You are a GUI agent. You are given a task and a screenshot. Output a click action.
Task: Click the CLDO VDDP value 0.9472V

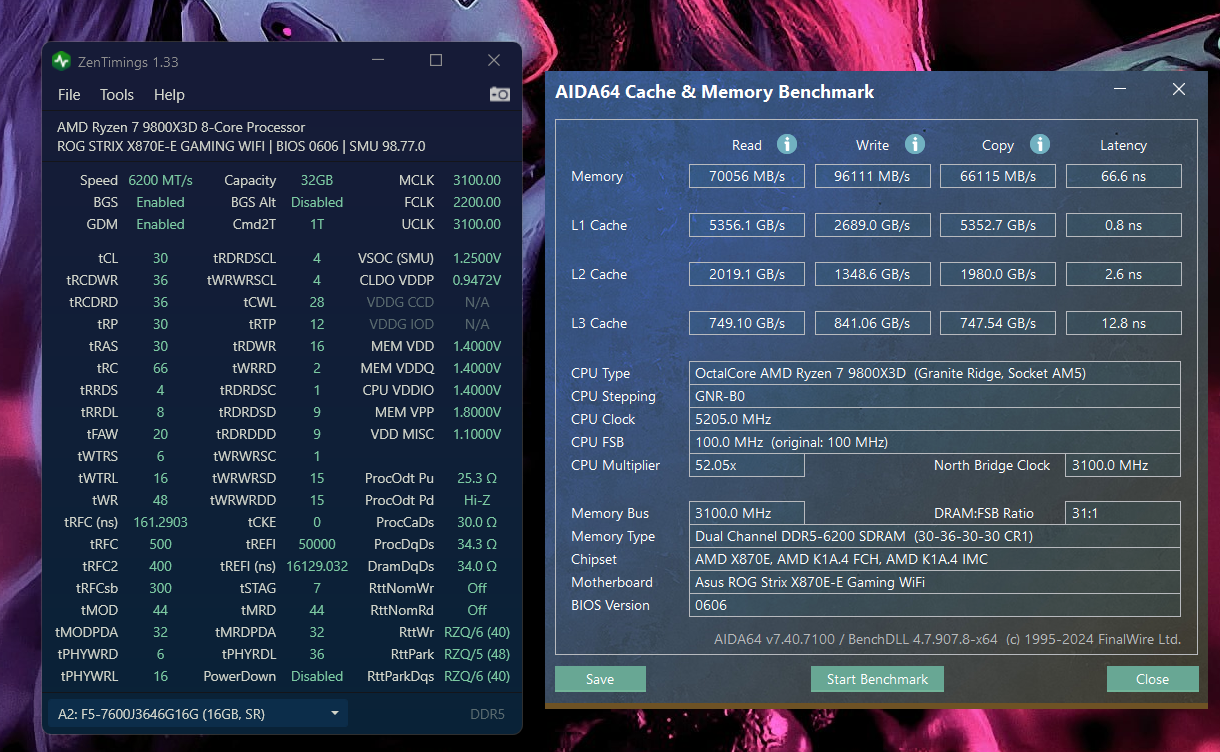click(477, 280)
